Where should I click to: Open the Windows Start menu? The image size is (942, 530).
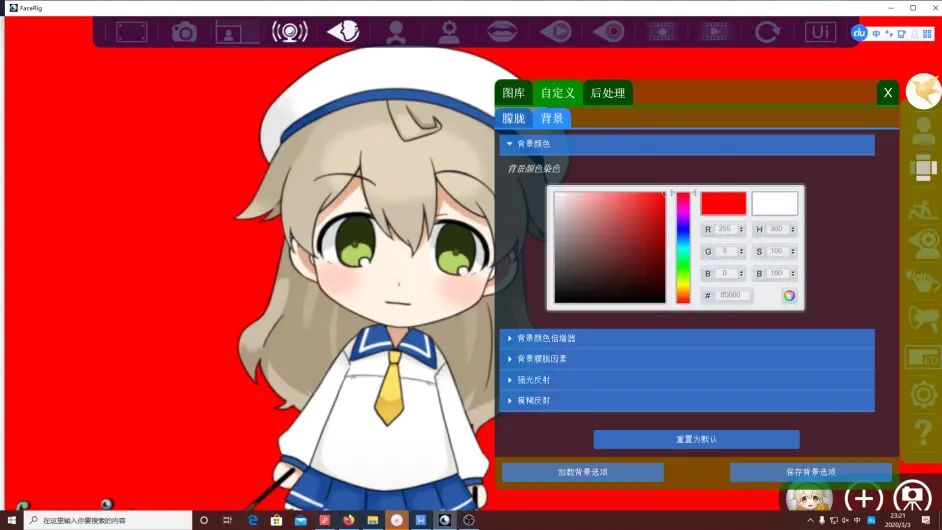point(11,520)
